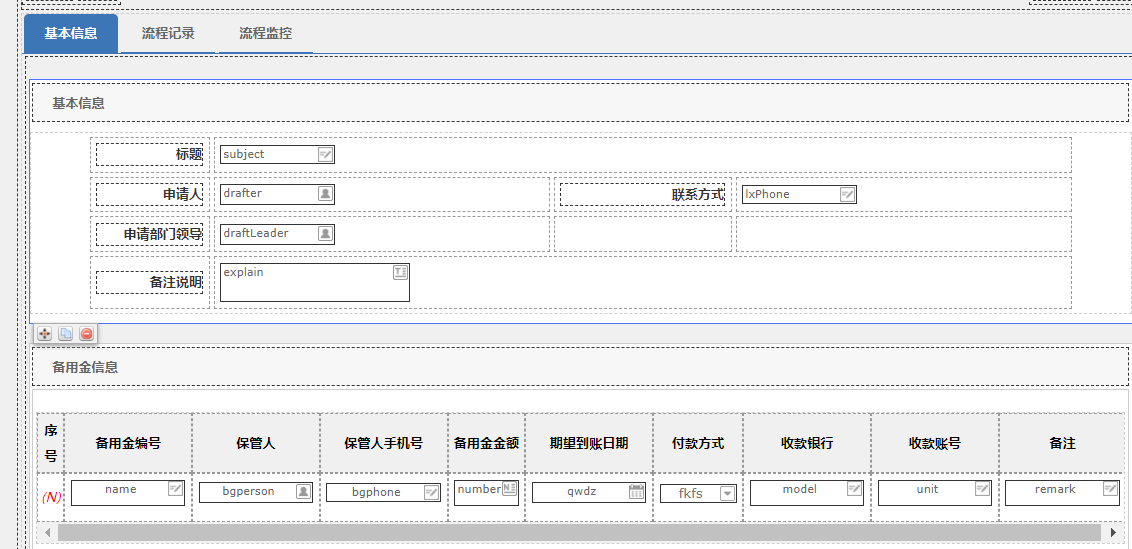Click the bgphone input field
The image size is (1132, 549).
click(x=383, y=492)
